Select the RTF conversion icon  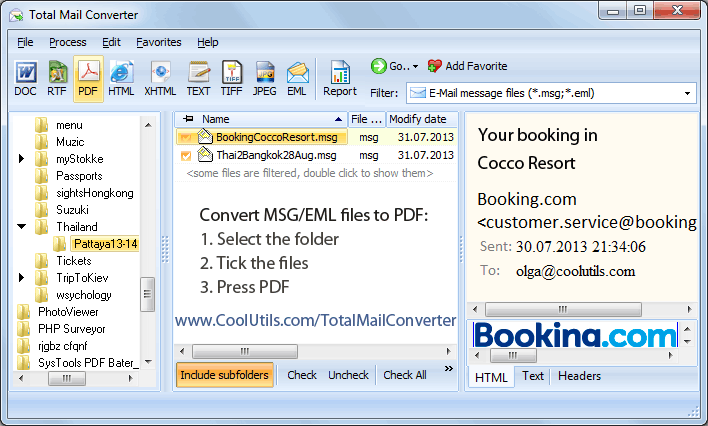click(57, 72)
